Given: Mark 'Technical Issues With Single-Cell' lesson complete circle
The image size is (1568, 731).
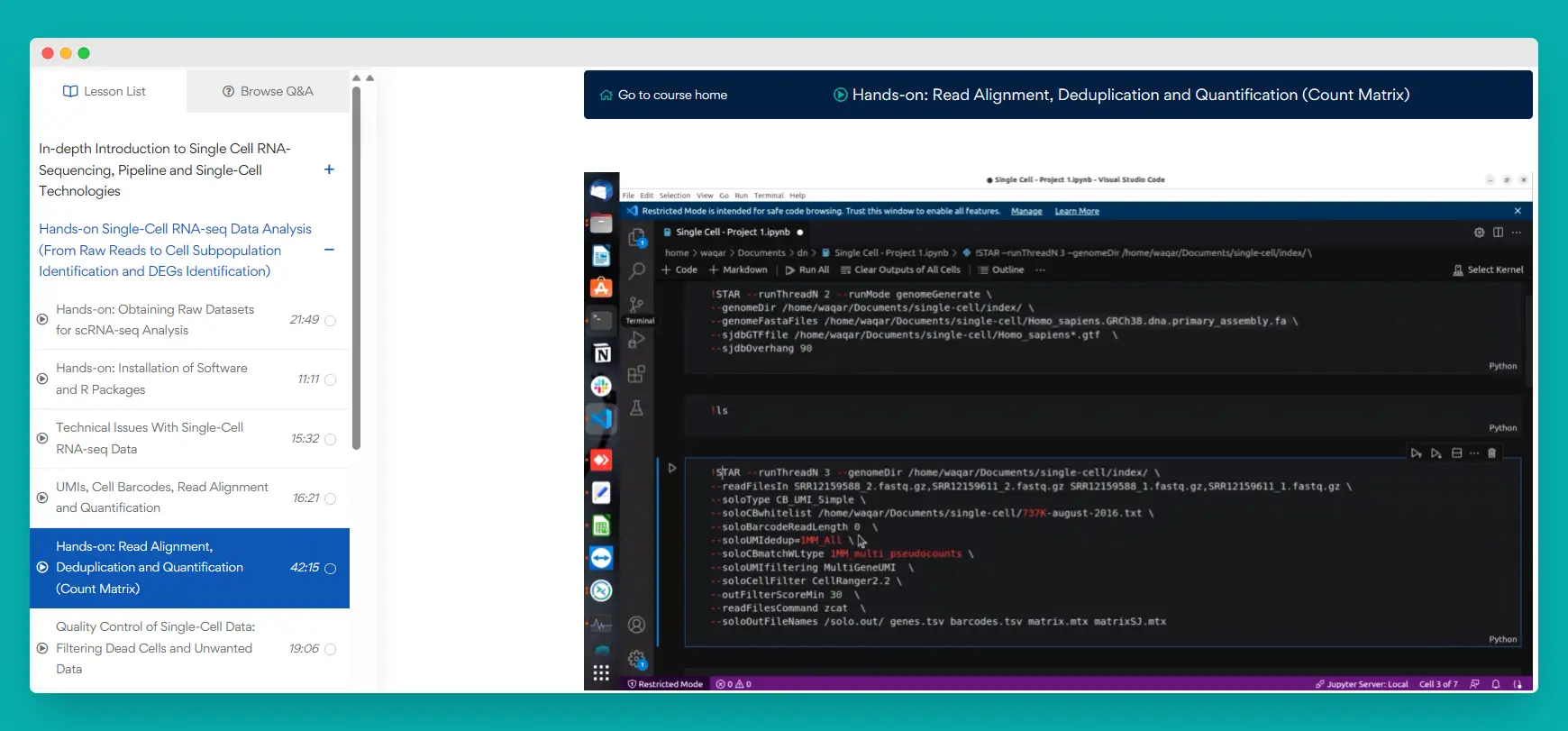Looking at the screenshot, I should (x=330, y=440).
